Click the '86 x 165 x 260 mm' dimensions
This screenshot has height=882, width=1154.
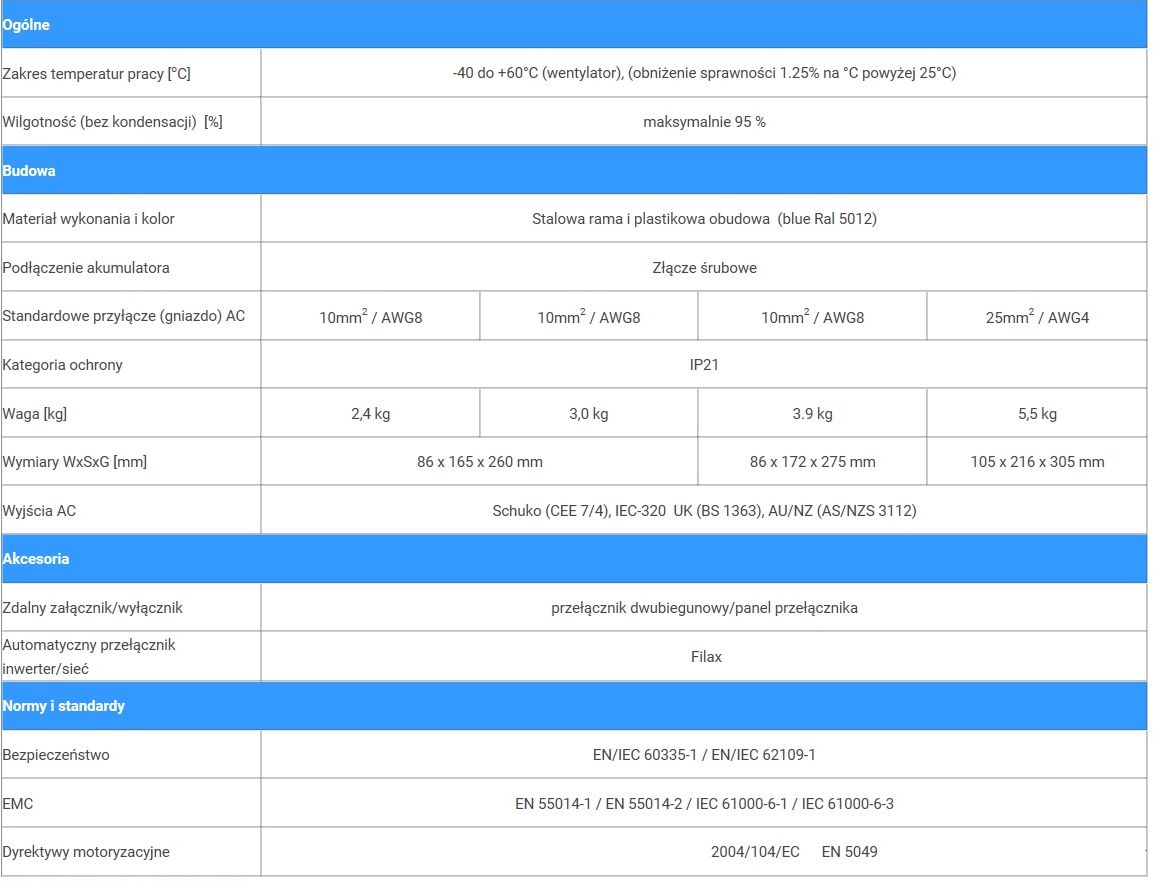480,462
